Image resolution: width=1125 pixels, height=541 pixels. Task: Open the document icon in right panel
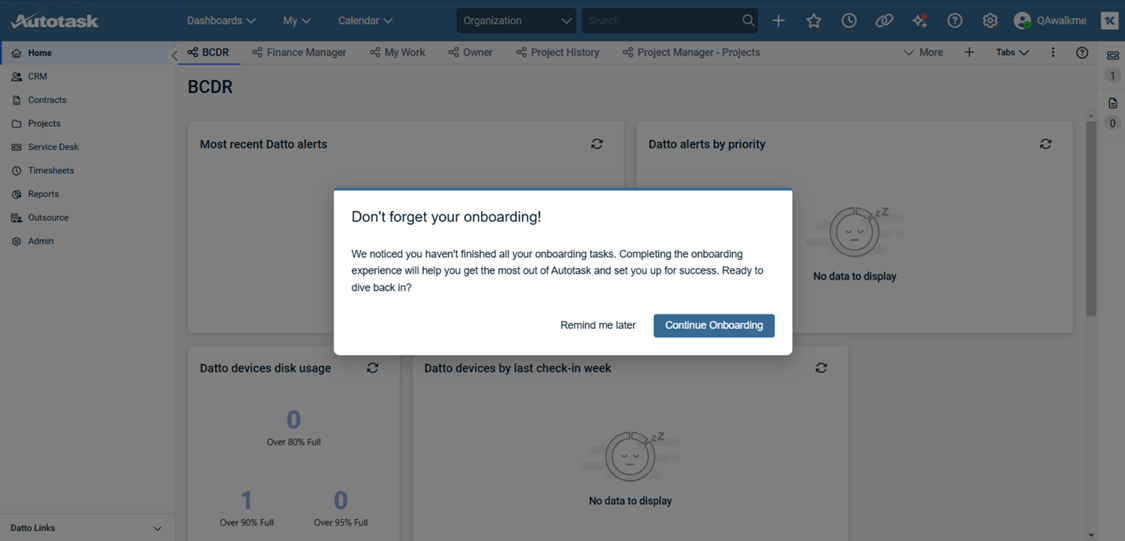[1113, 103]
